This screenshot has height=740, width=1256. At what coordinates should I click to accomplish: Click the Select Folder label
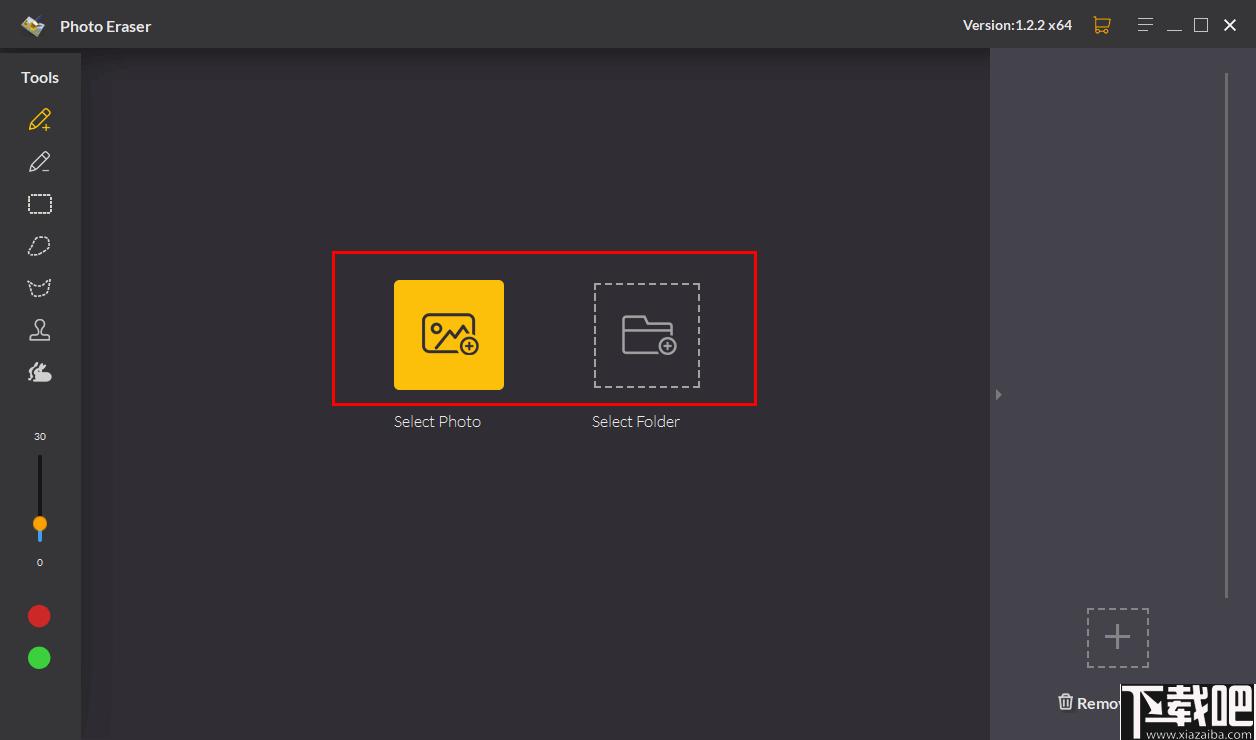click(x=636, y=422)
